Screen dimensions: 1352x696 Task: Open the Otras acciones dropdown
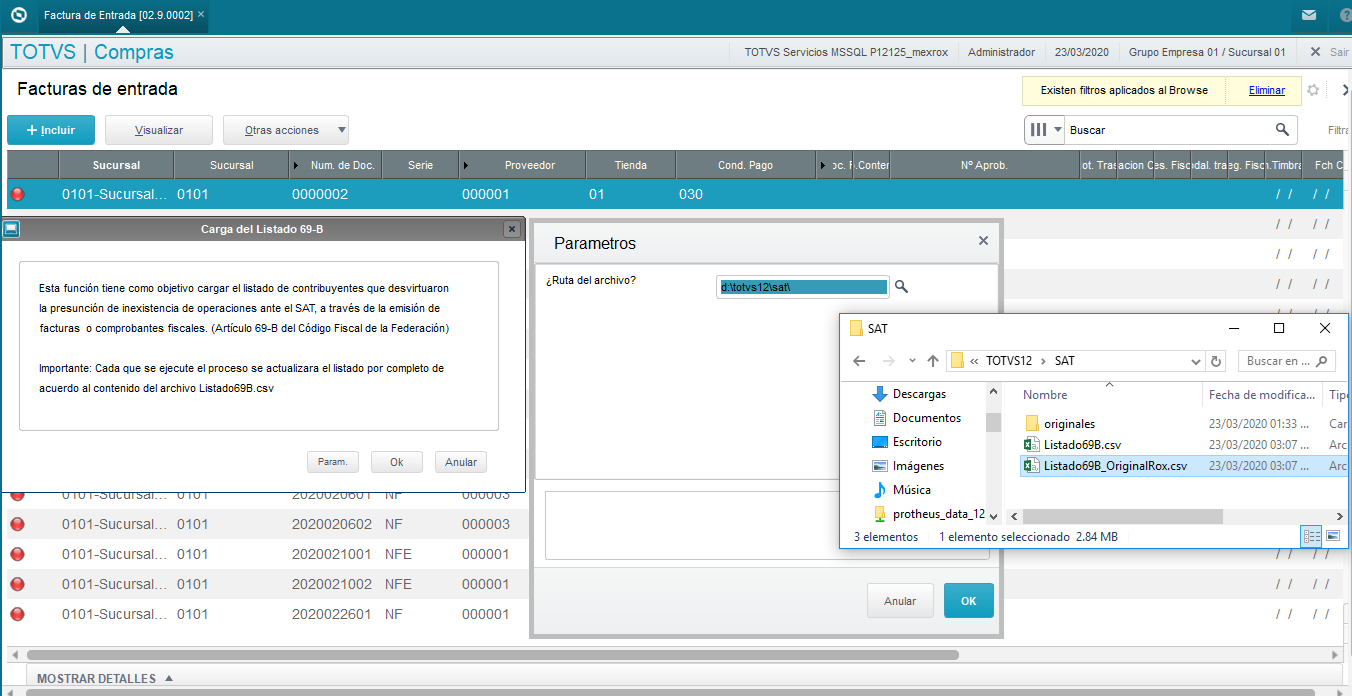click(x=285, y=130)
